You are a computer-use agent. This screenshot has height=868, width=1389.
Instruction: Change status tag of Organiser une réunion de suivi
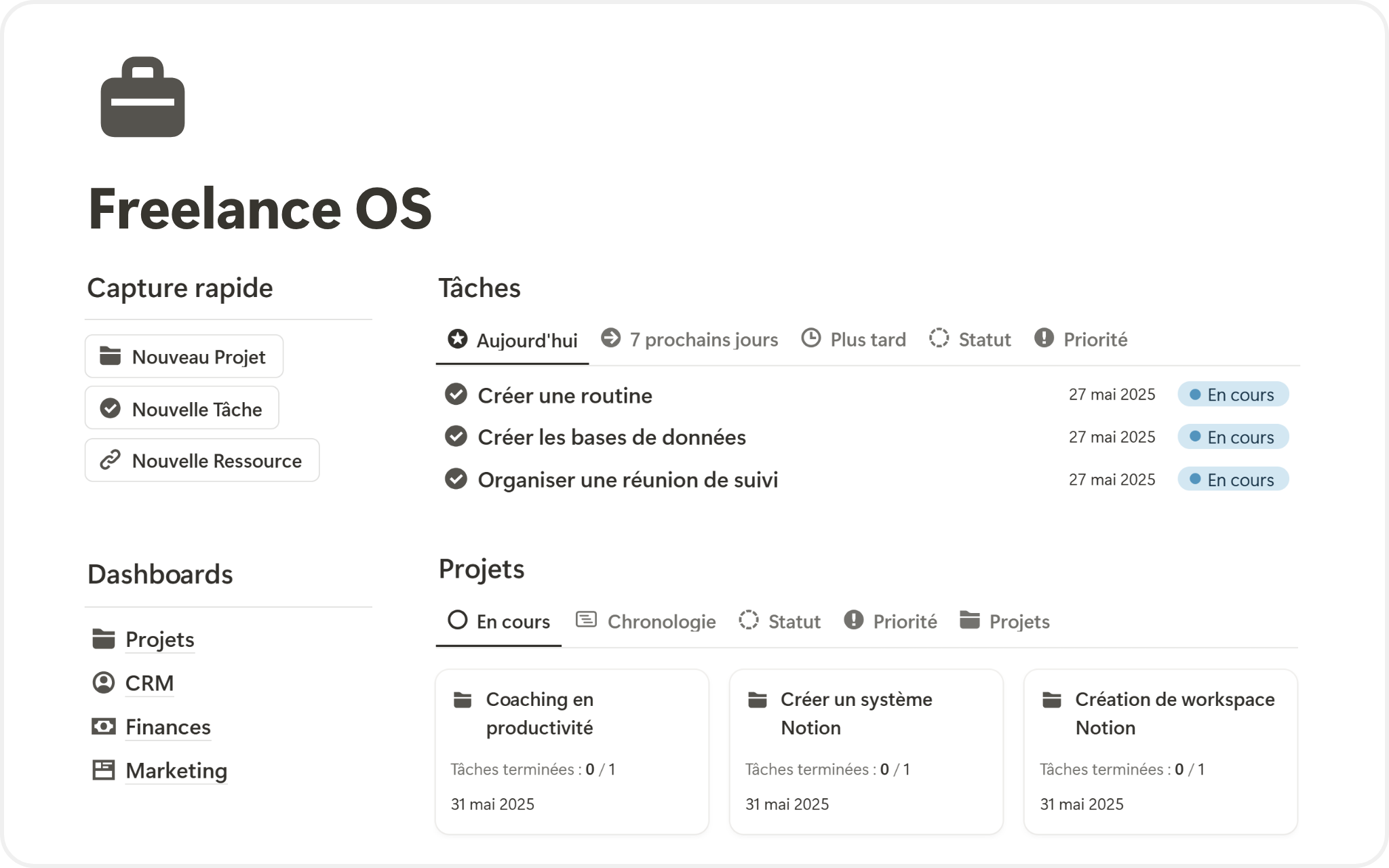[x=1232, y=479]
